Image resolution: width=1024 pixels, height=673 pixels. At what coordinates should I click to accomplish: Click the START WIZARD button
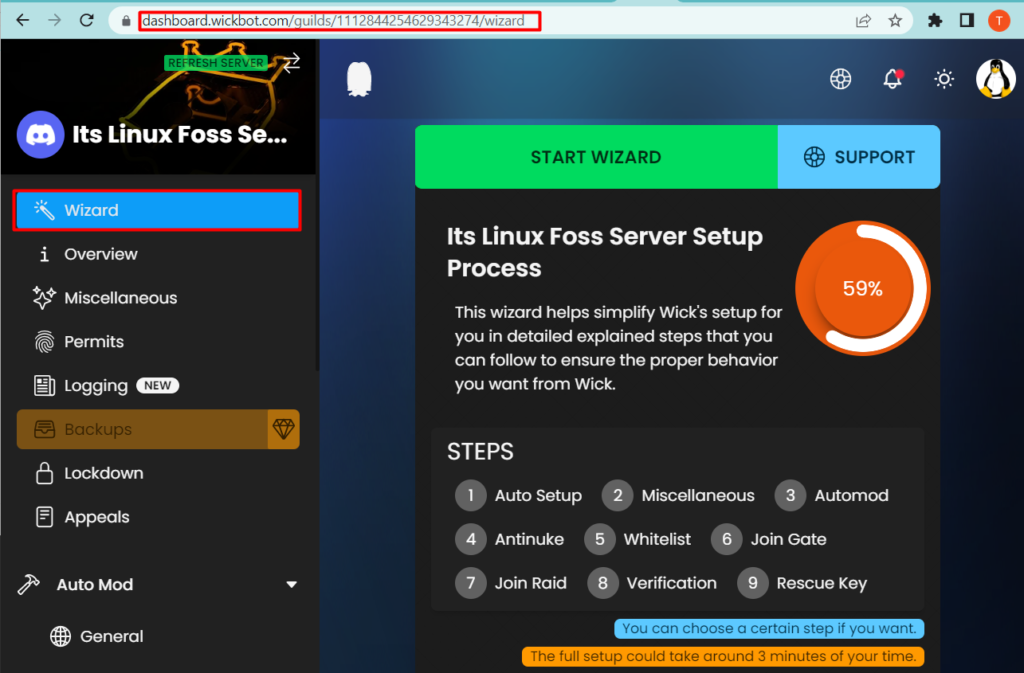pyautogui.click(x=596, y=157)
